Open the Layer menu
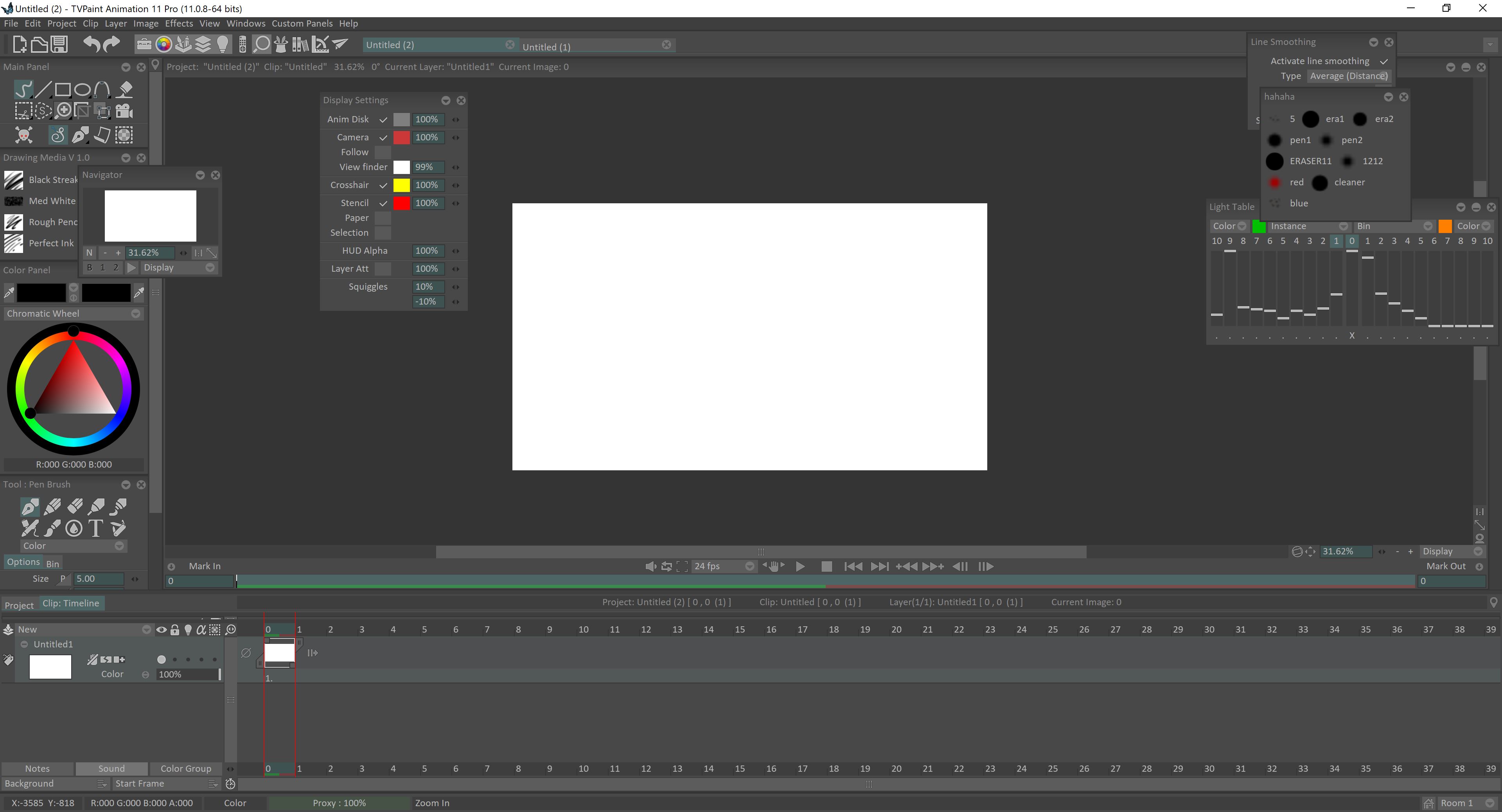Screen dimensions: 1502x812 tap(115, 23)
